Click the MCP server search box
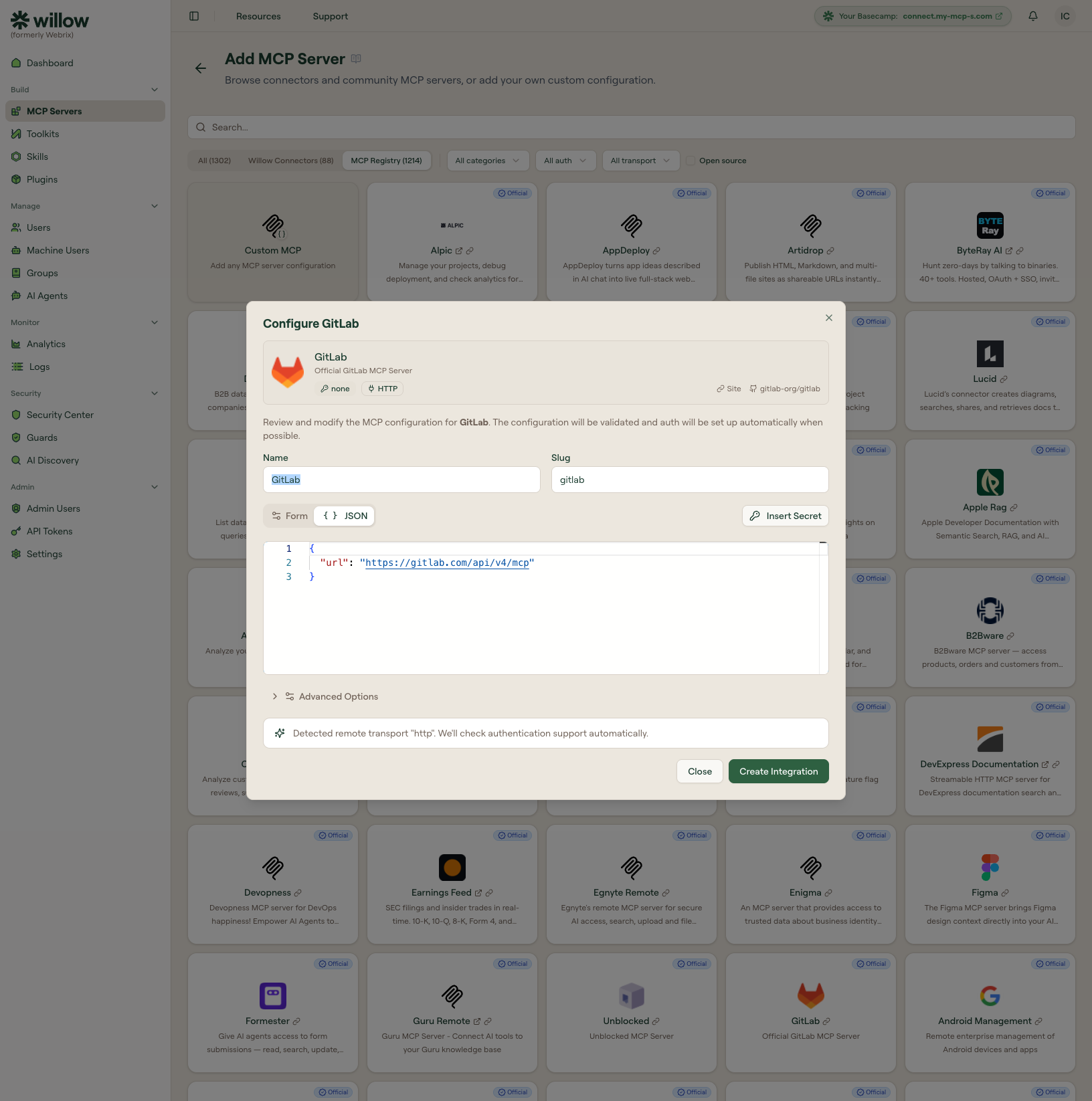The width and height of the screenshot is (1092, 1101). pyautogui.click(x=632, y=127)
